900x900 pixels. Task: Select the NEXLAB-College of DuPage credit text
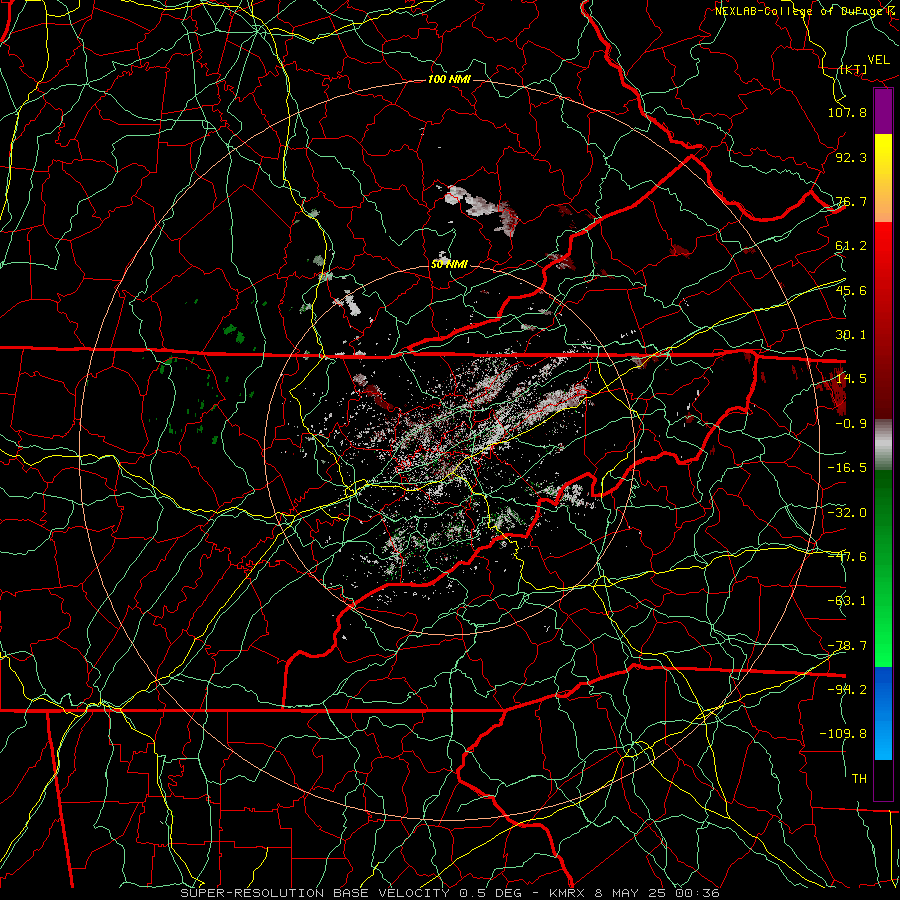point(798,10)
